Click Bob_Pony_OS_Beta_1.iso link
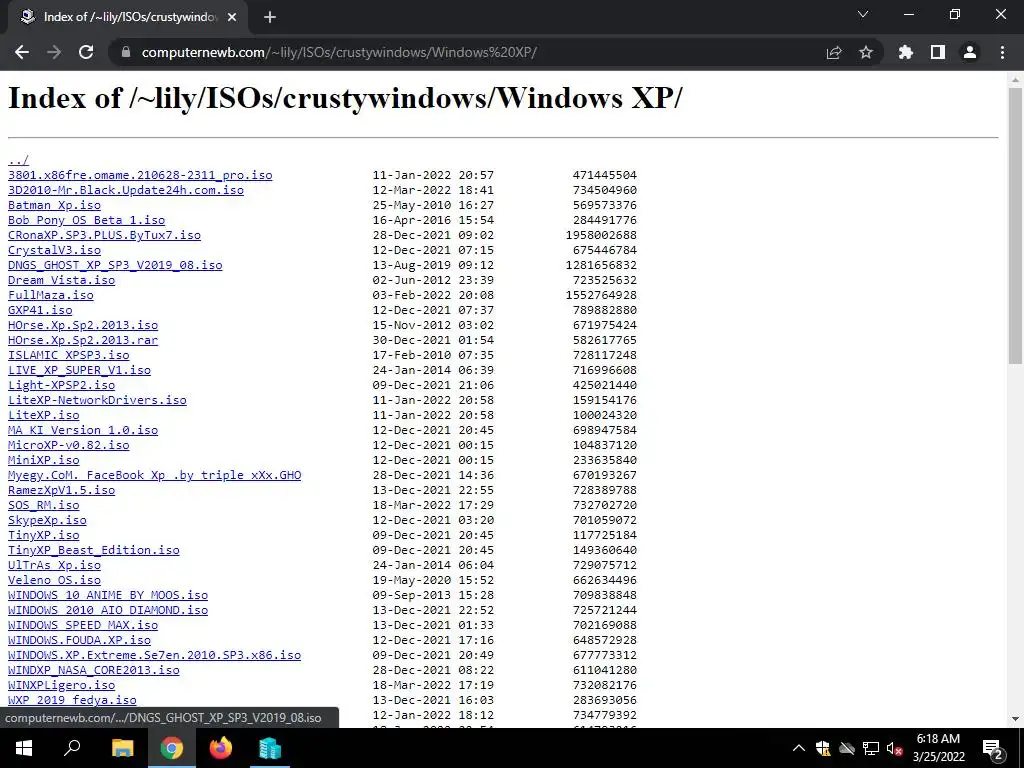 tap(86, 220)
